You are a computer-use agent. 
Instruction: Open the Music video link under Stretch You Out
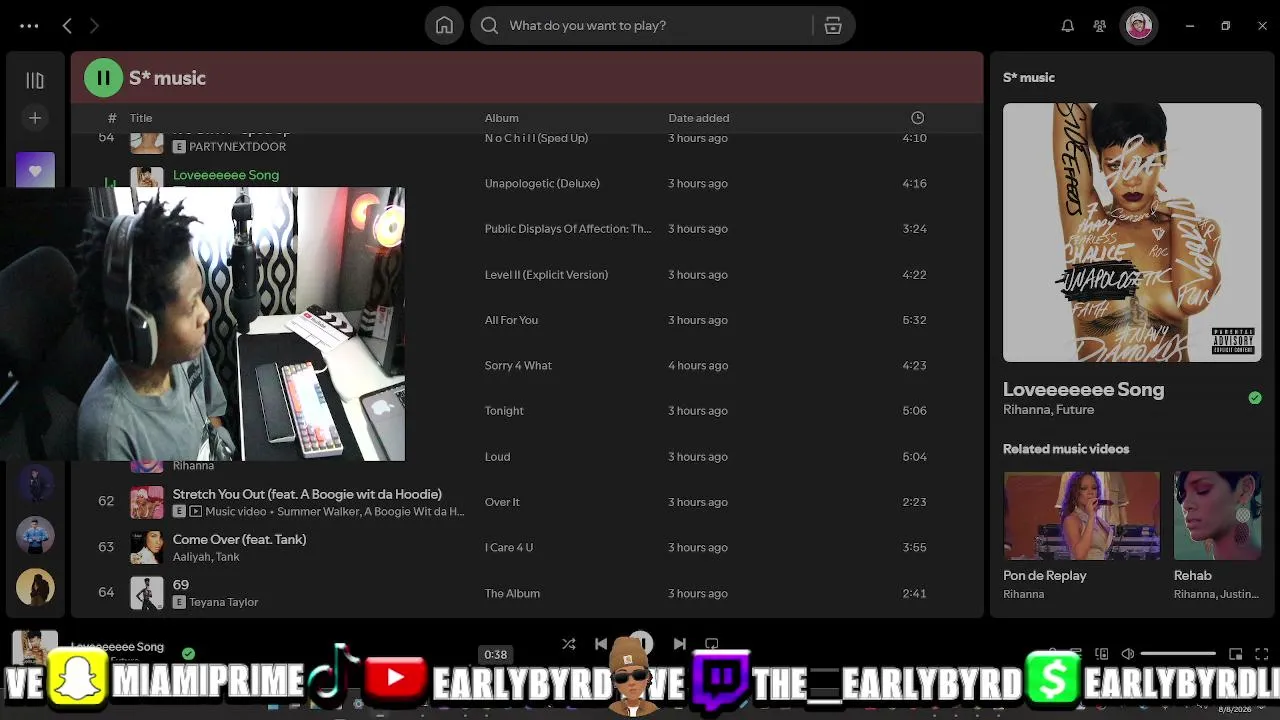[235, 512]
